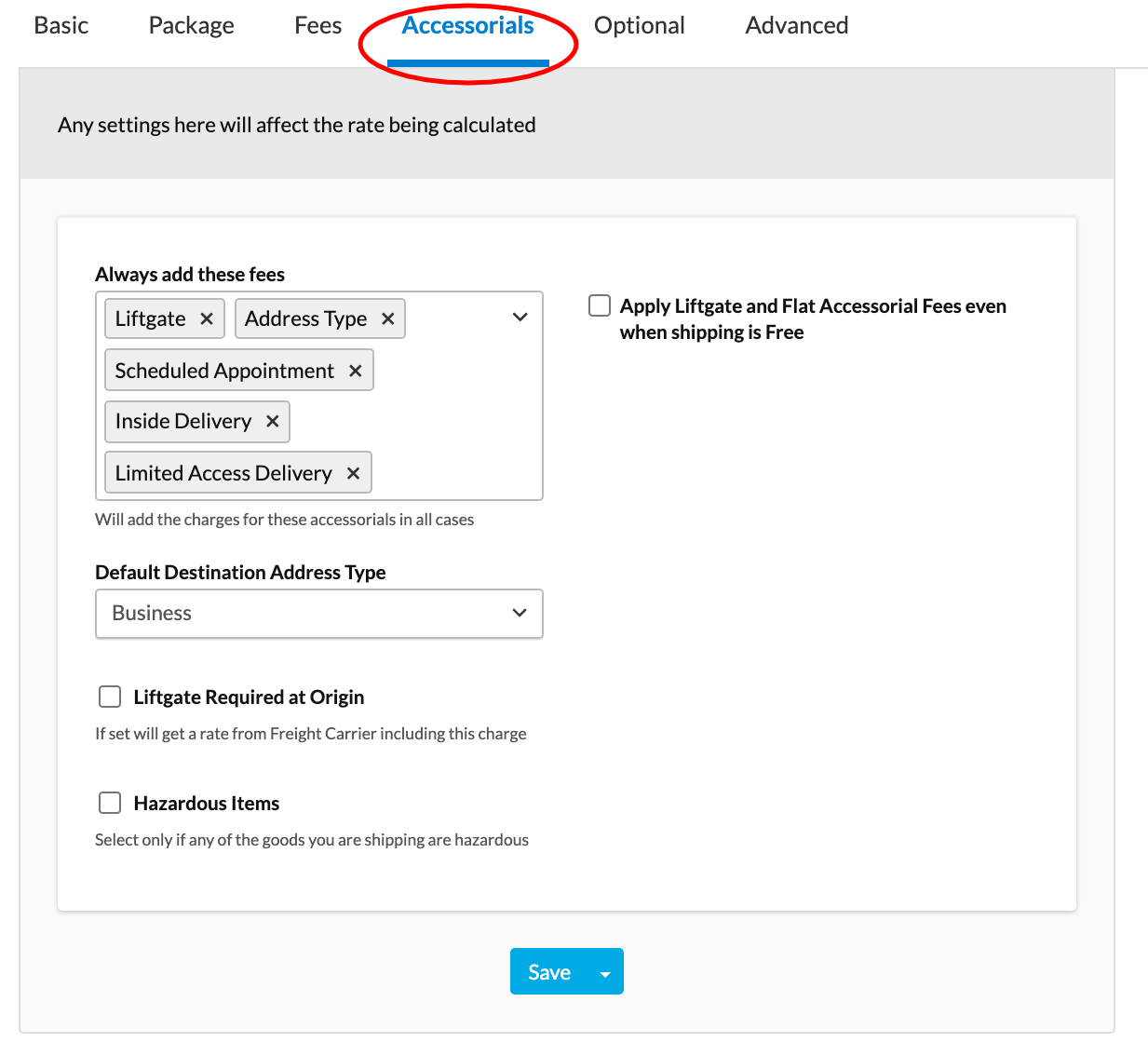
Task: Remove Scheduled Appointment from fees
Action: pos(355,371)
